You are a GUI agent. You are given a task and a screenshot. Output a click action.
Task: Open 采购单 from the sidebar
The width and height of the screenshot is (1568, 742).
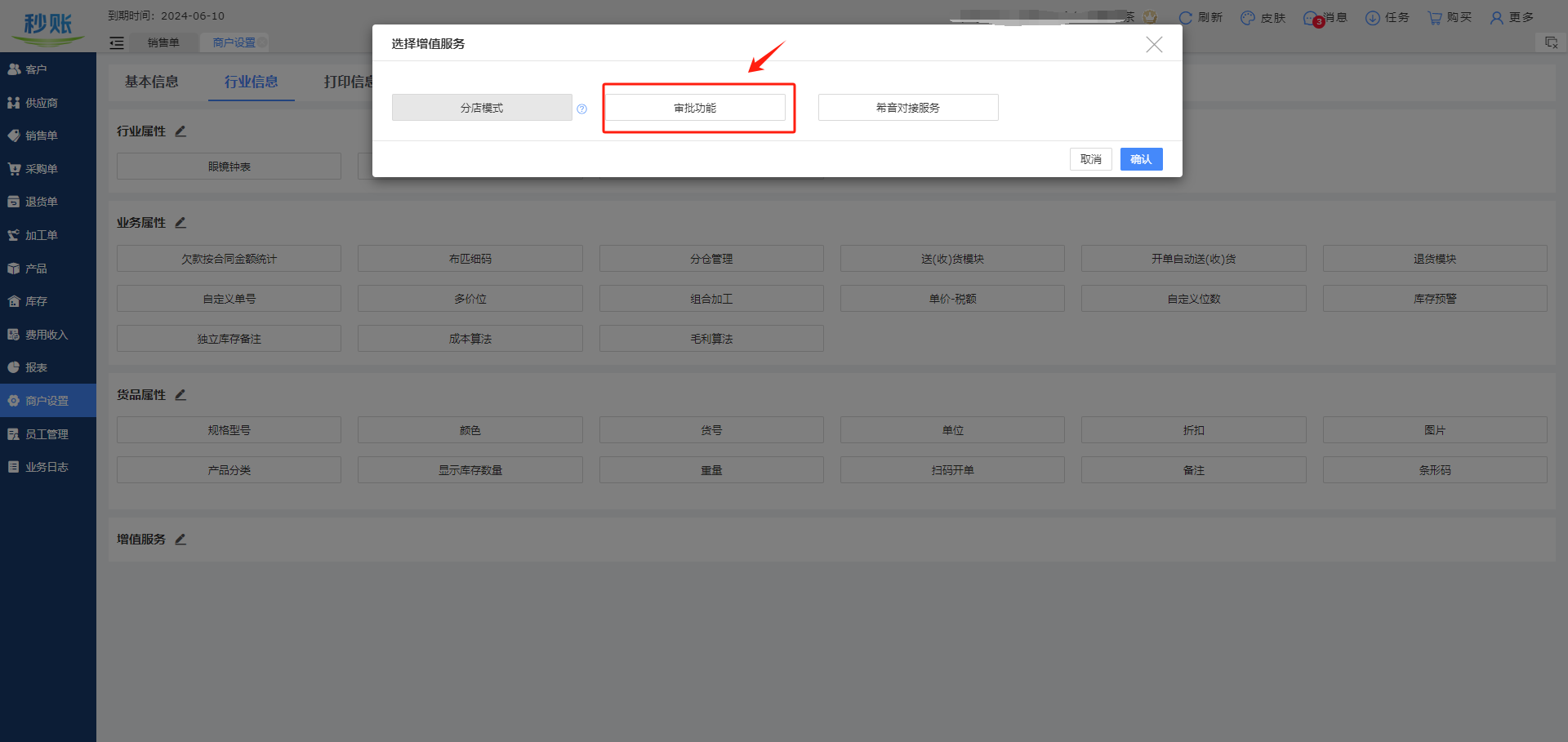pyautogui.click(x=48, y=169)
